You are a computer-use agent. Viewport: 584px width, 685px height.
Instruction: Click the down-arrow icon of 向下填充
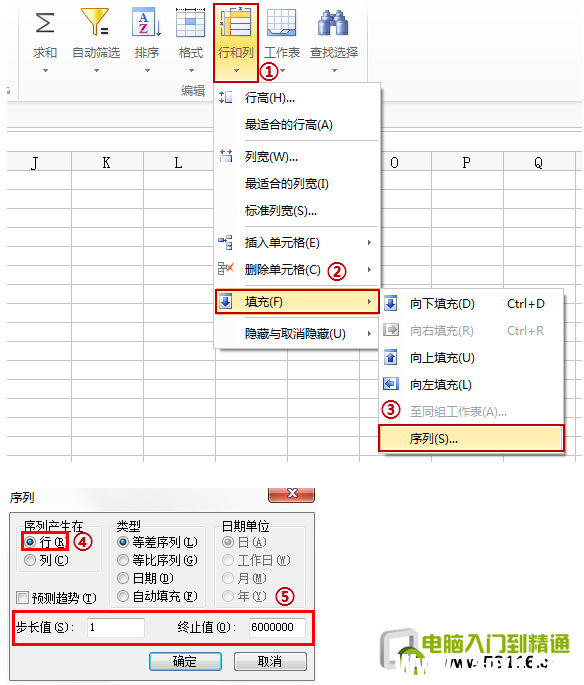pos(390,303)
